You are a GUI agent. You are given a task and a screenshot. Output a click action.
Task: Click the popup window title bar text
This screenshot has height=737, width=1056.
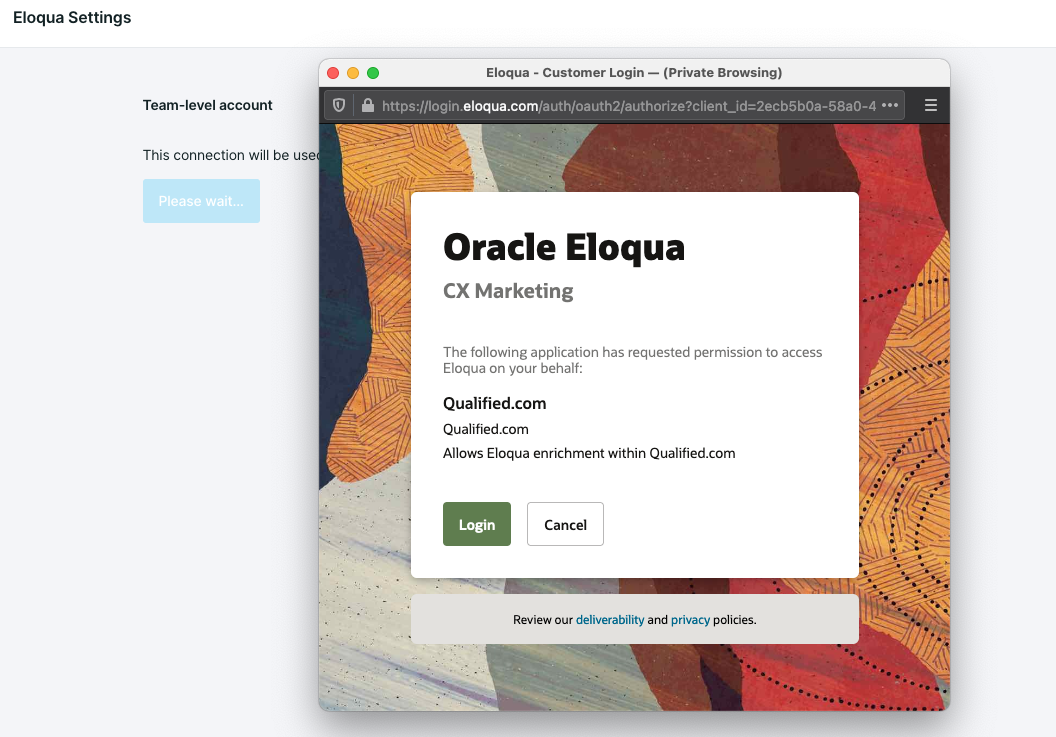point(634,73)
